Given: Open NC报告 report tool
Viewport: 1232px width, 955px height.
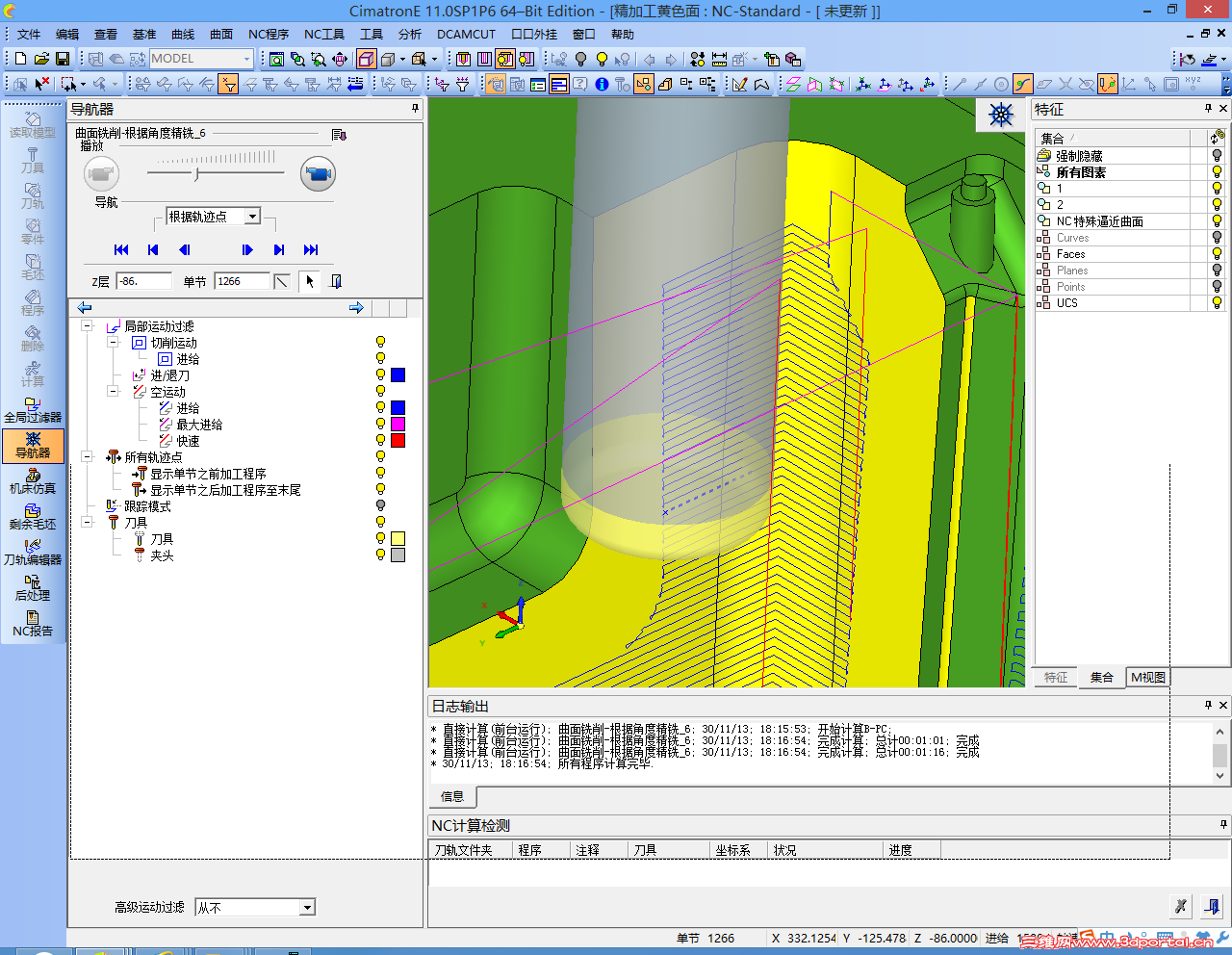Looking at the screenshot, I should coord(33,623).
